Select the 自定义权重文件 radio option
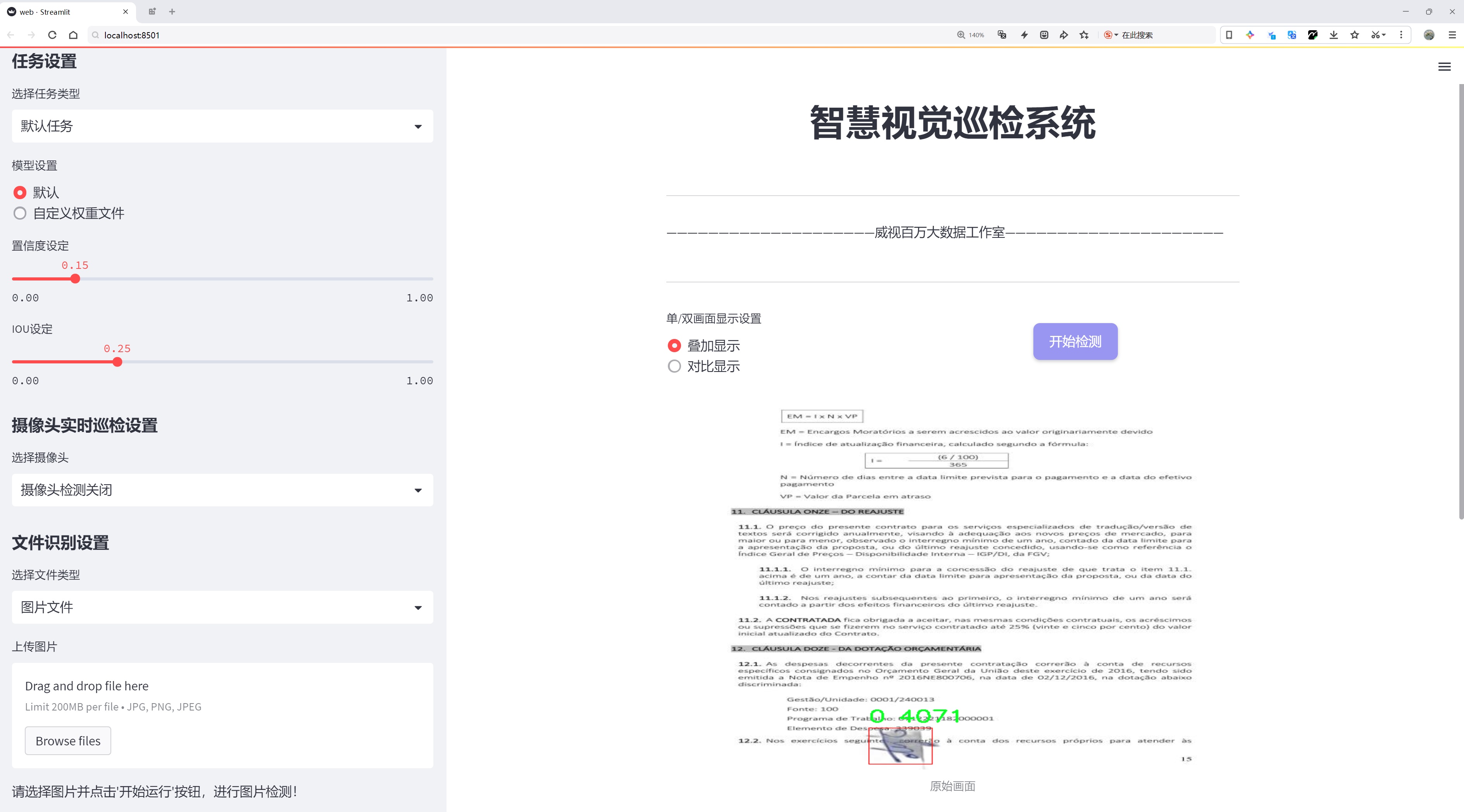1464x812 pixels. [x=20, y=213]
